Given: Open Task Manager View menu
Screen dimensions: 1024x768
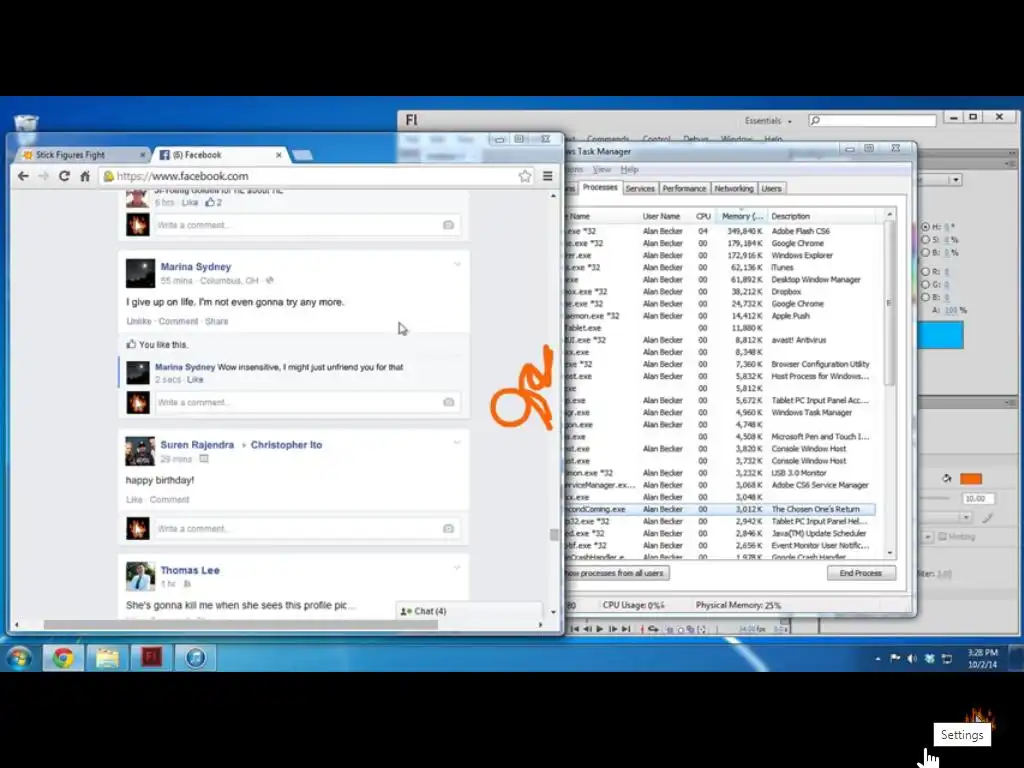Looking at the screenshot, I should coord(601,169).
